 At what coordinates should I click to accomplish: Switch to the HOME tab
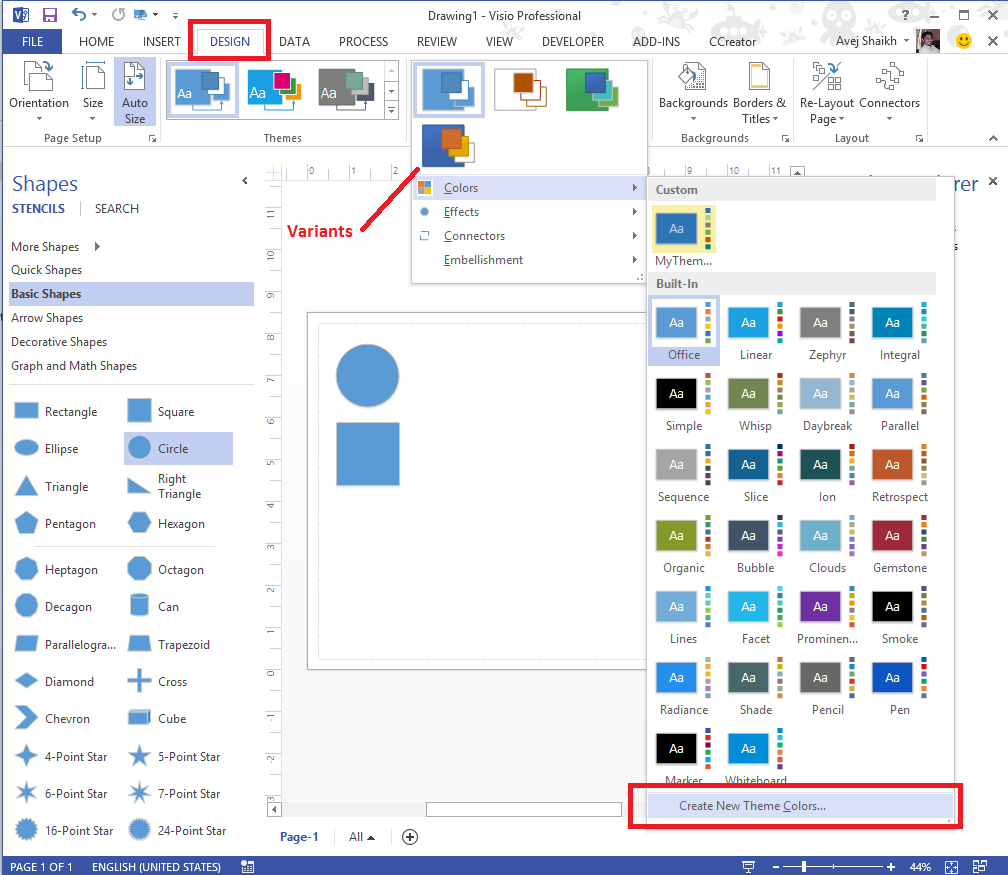[96, 42]
